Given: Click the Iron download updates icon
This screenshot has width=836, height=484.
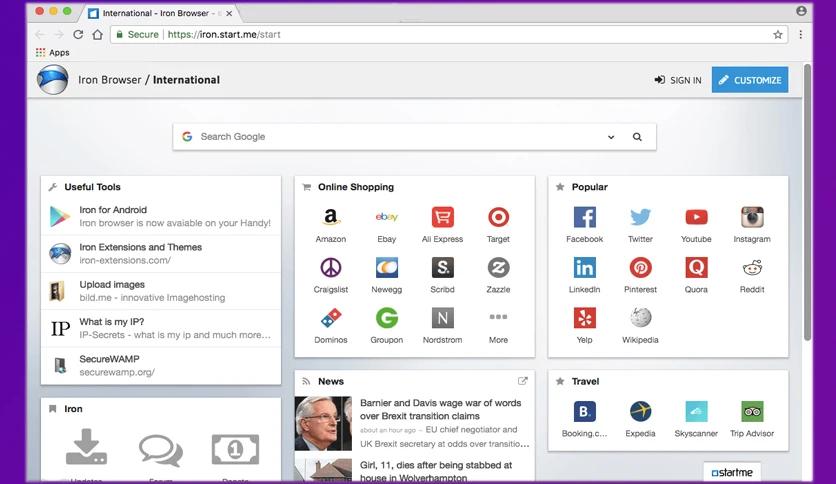Looking at the screenshot, I should coord(86,447).
